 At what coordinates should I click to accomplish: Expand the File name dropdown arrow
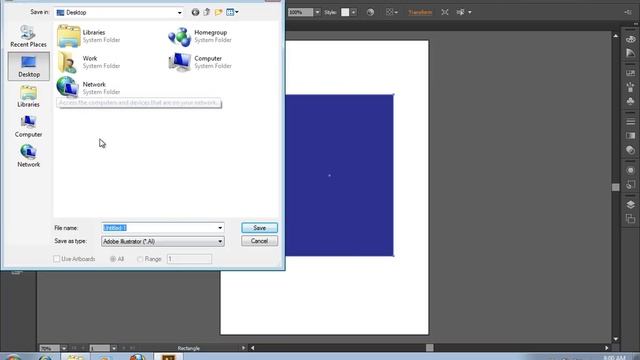(220, 228)
